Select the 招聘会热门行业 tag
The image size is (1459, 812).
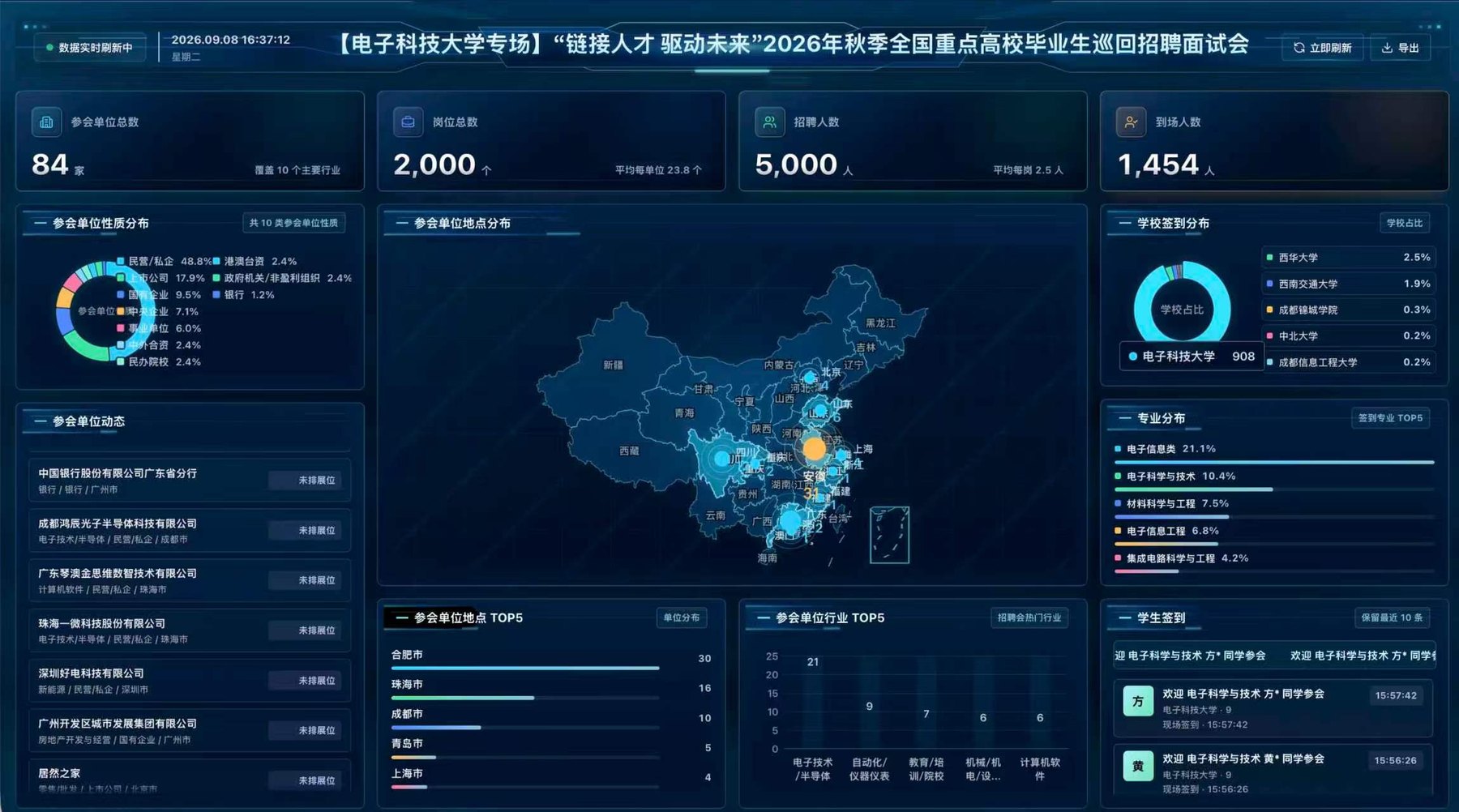click(1029, 618)
